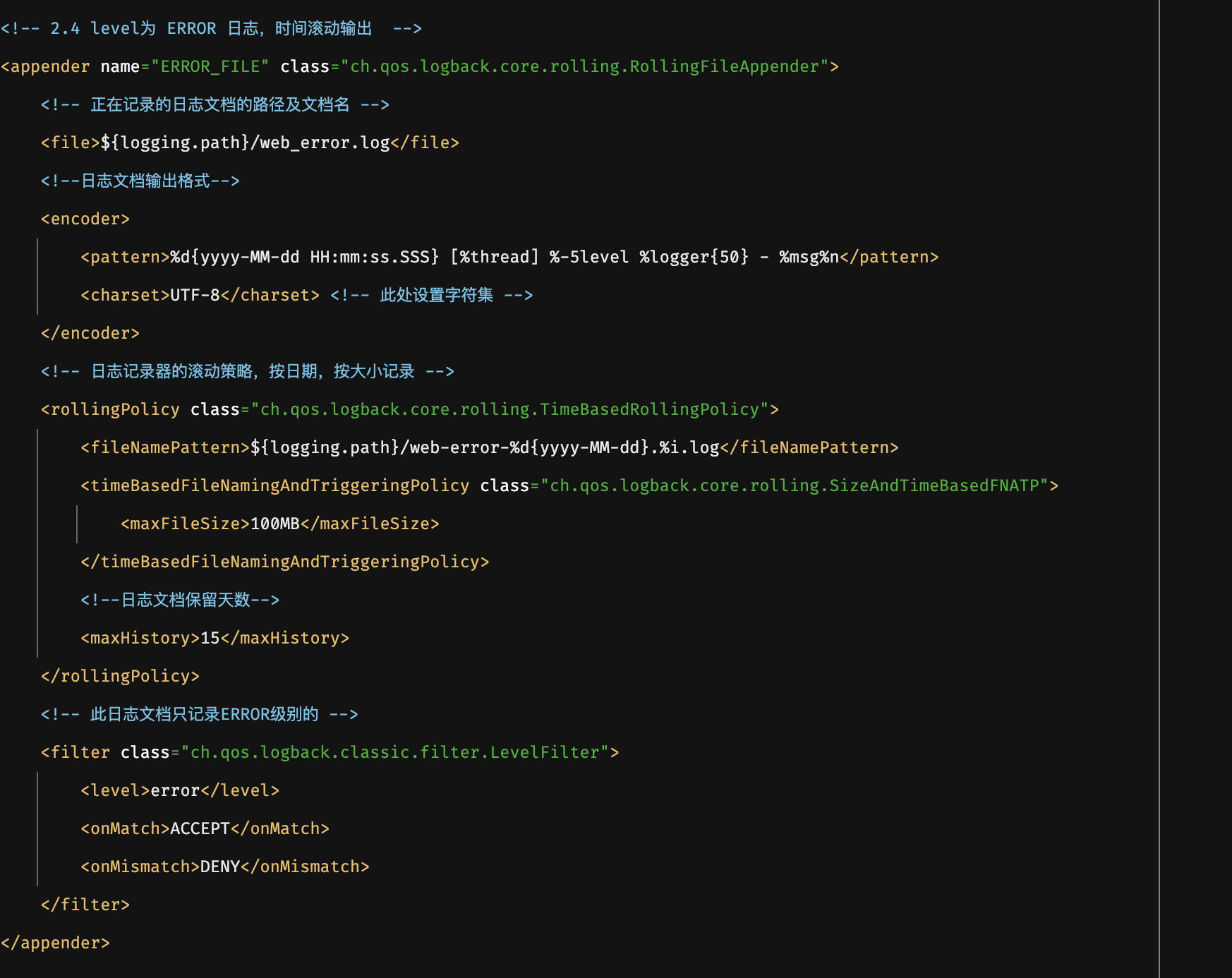1232x978 pixels.
Task: Click the closing </rollingPolicy> tag
Action: click(121, 676)
